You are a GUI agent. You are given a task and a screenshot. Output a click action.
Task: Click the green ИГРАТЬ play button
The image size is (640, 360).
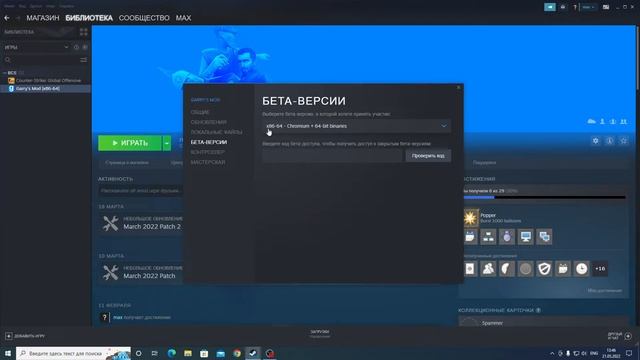130,143
